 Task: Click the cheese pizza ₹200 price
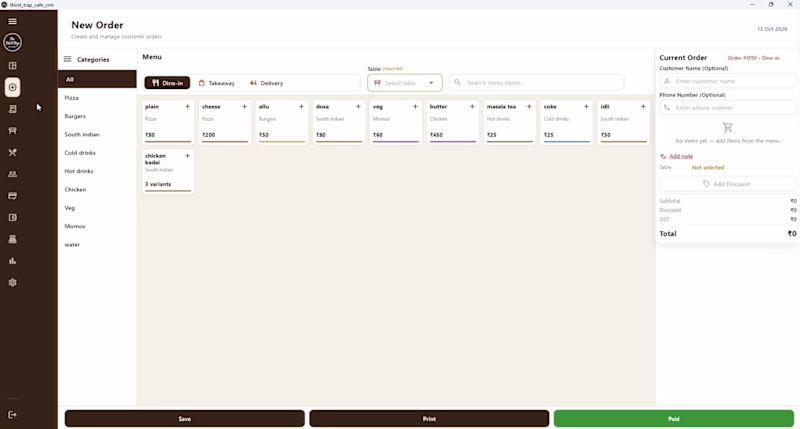[x=208, y=135]
